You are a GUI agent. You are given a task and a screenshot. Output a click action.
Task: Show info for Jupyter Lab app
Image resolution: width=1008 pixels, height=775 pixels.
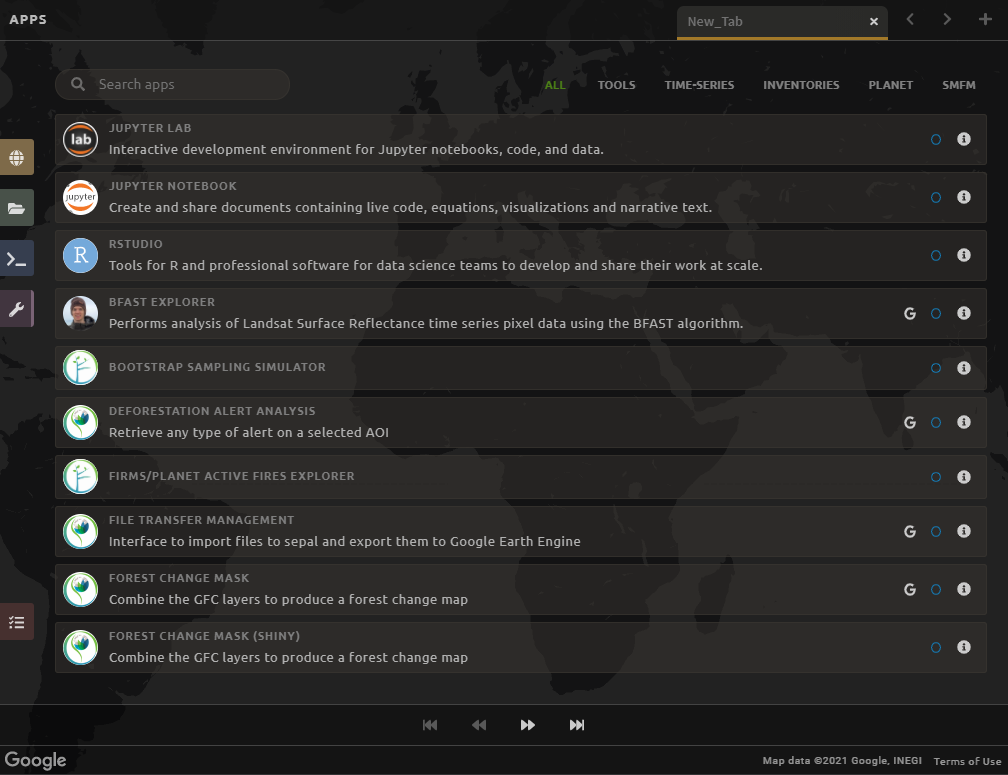pyautogui.click(x=964, y=140)
